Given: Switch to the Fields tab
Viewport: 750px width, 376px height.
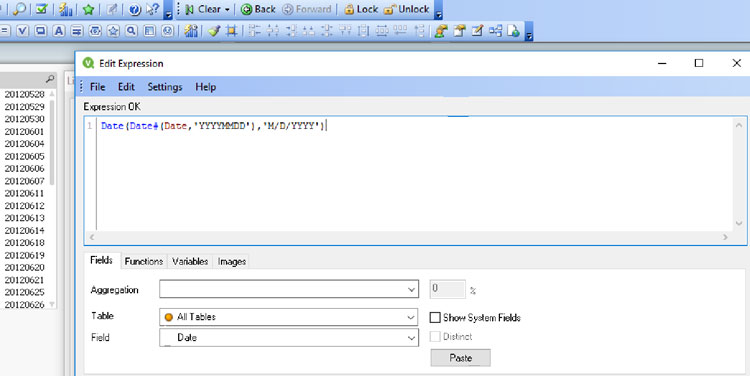Looking at the screenshot, I should (x=101, y=260).
